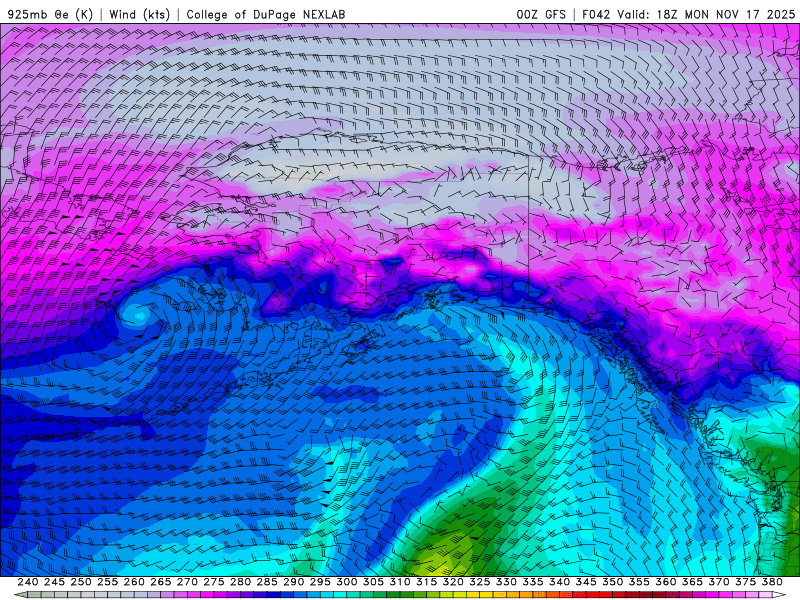Select the "18Z MON NOV 17 2025" valid time

726,14
